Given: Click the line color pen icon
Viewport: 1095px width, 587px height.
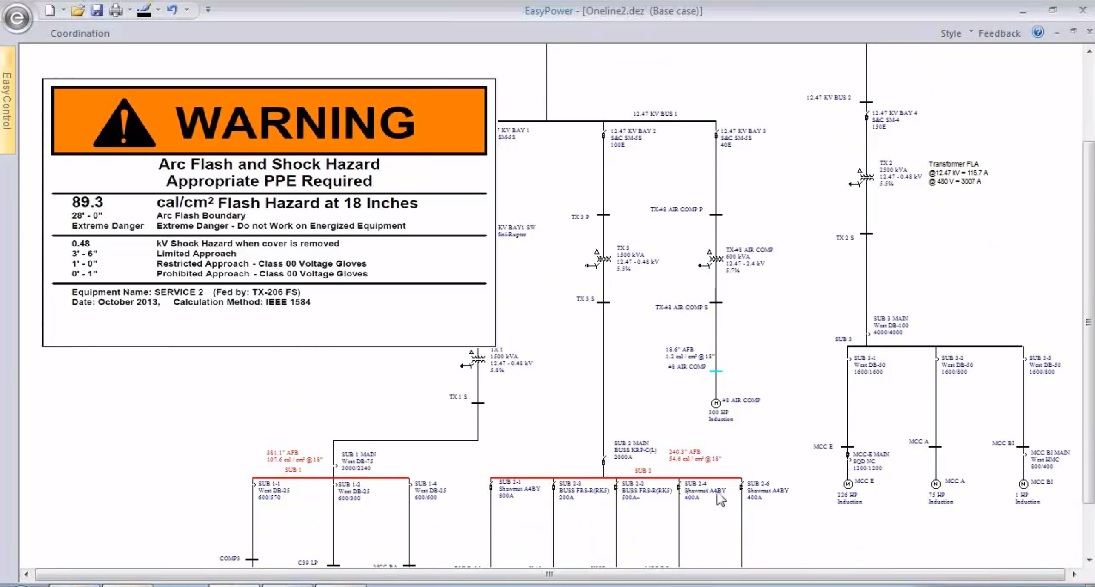Looking at the screenshot, I should point(143,10).
